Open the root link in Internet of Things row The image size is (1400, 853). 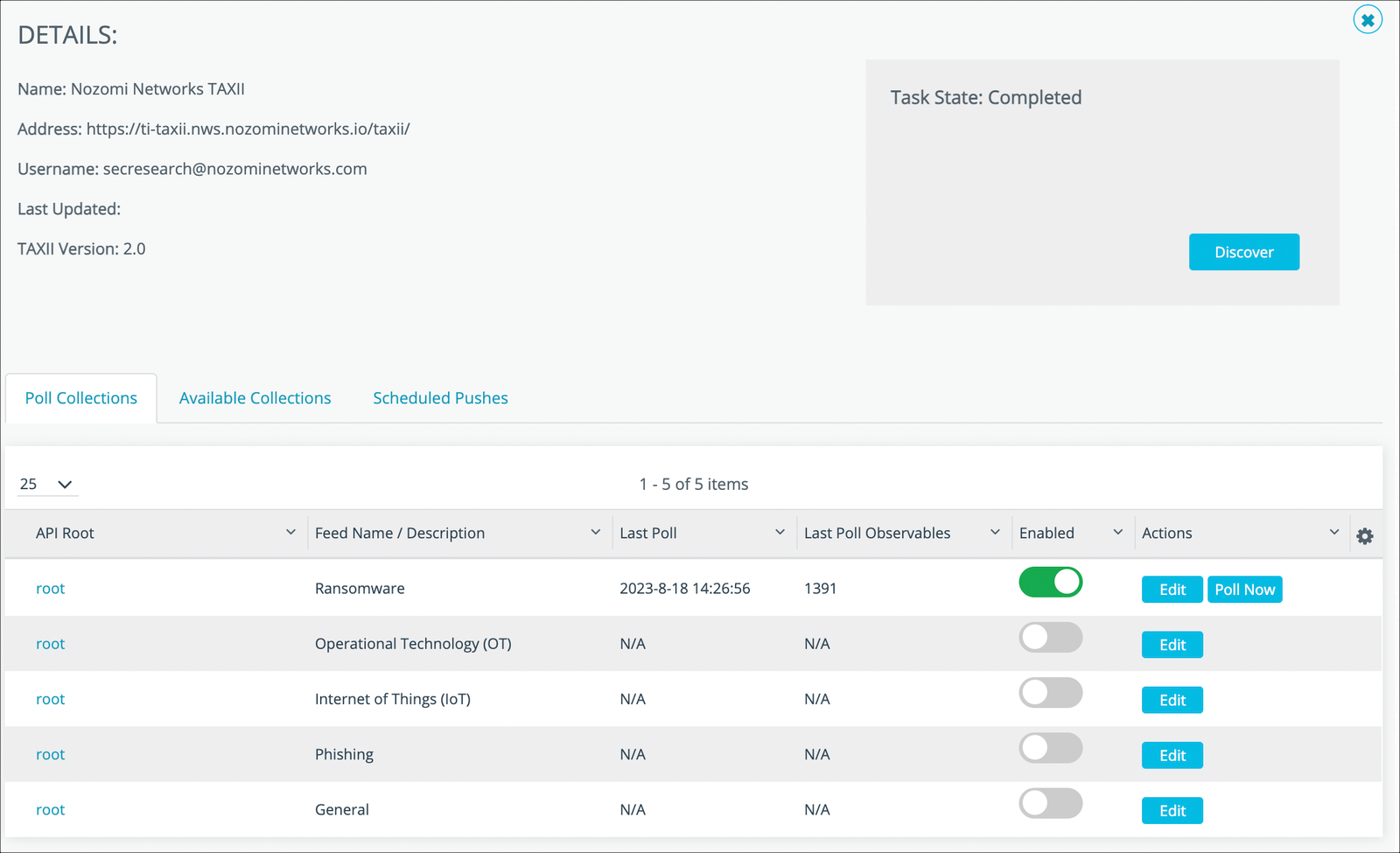[x=50, y=699]
